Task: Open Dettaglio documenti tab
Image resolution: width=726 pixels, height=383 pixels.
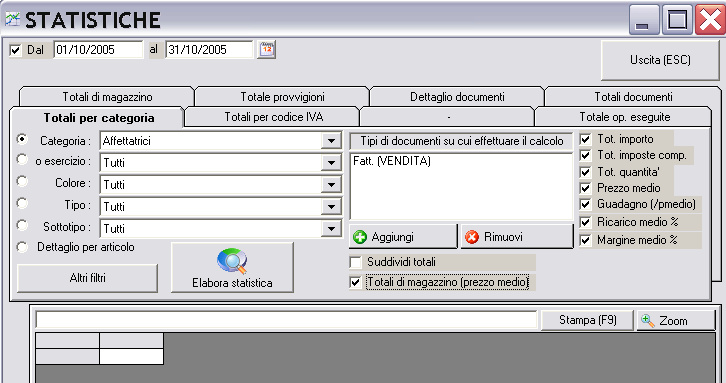Action: (x=457, y=97)
